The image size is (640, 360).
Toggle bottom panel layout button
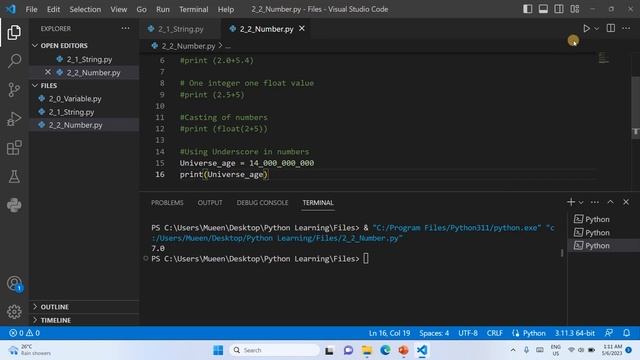543,9
